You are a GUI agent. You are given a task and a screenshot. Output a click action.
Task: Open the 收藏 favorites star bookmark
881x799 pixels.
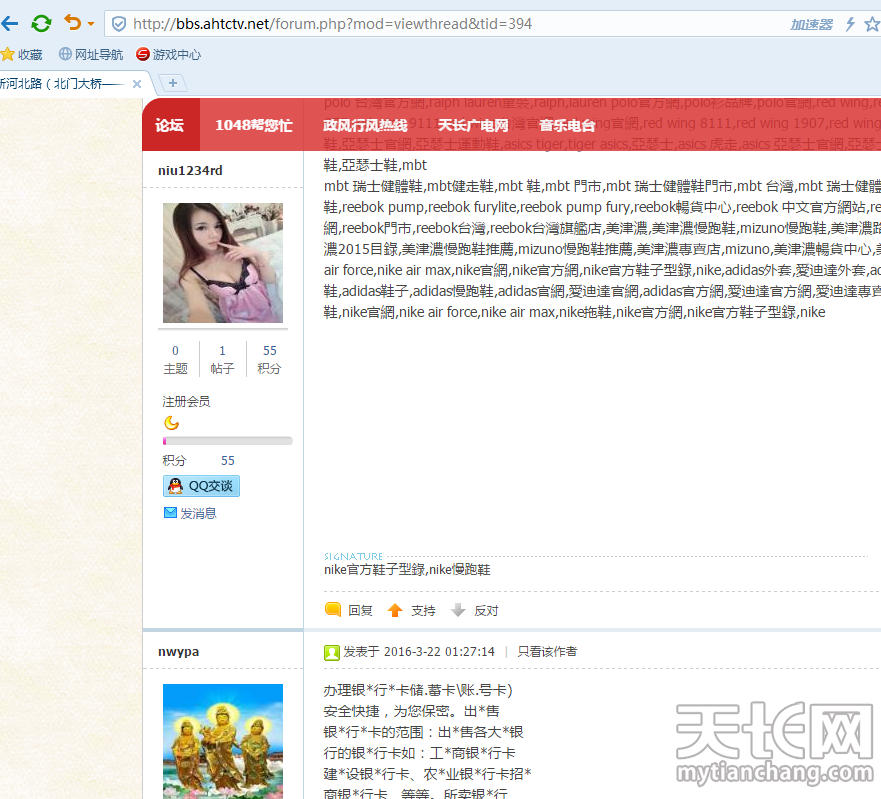click(x=22, y=55)
